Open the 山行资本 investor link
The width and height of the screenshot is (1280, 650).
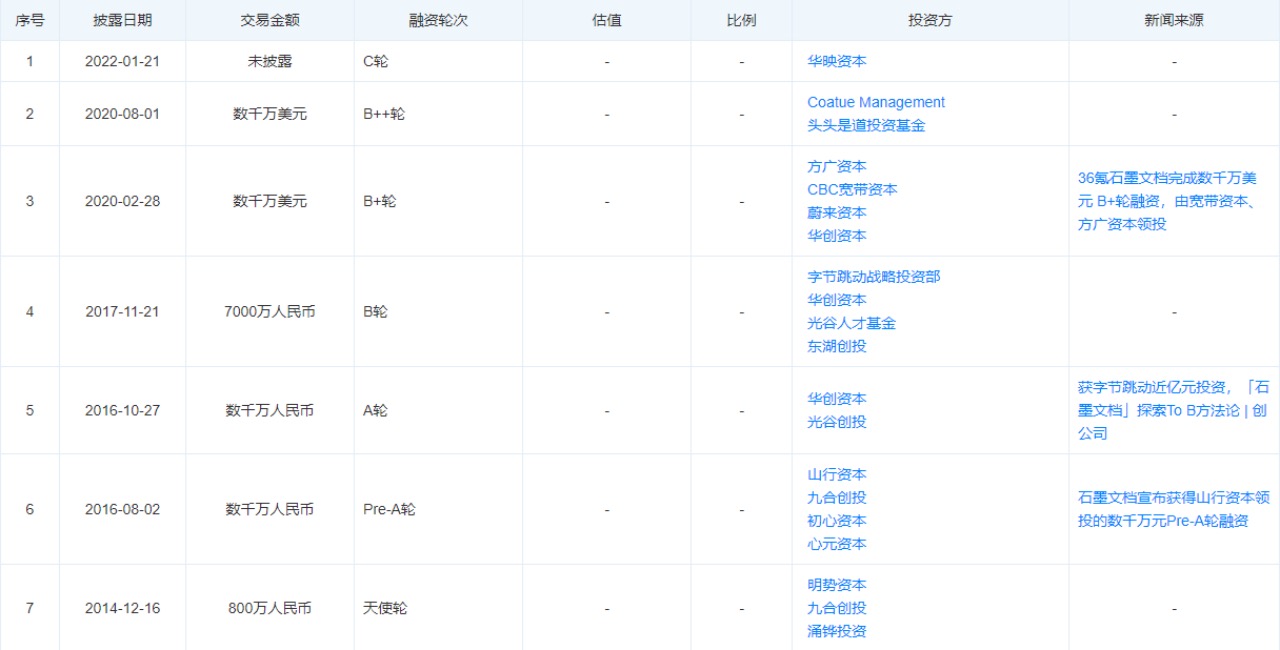837,474
